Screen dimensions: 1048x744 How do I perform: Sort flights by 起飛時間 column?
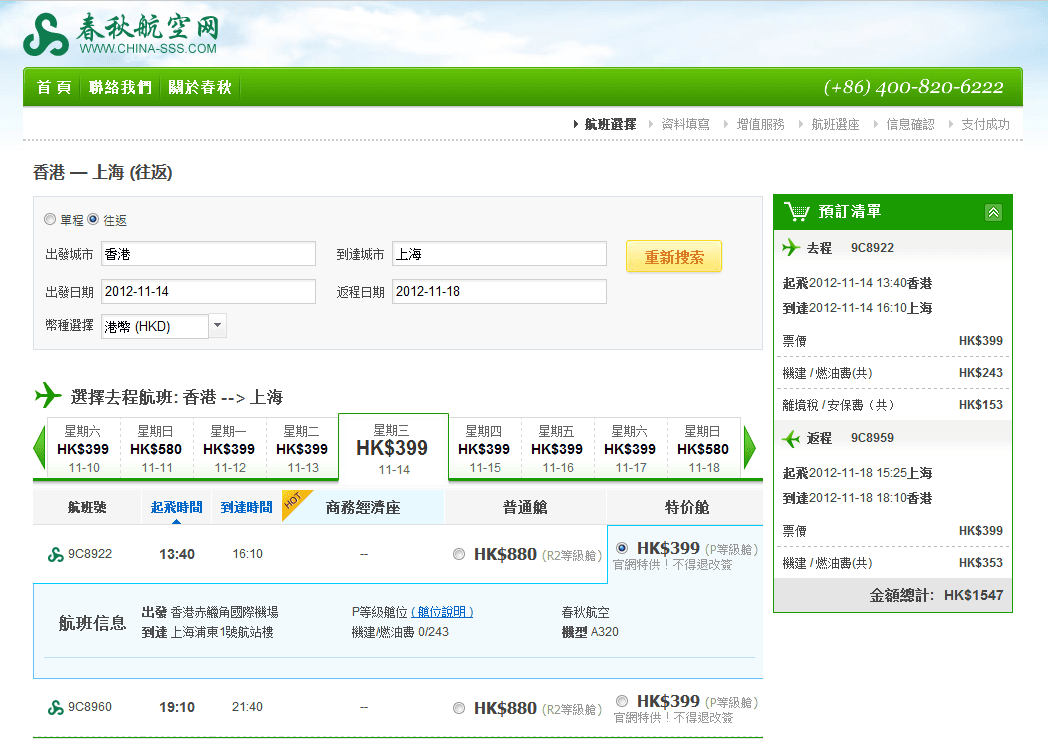pyautogui.click(x=176, y=507)
